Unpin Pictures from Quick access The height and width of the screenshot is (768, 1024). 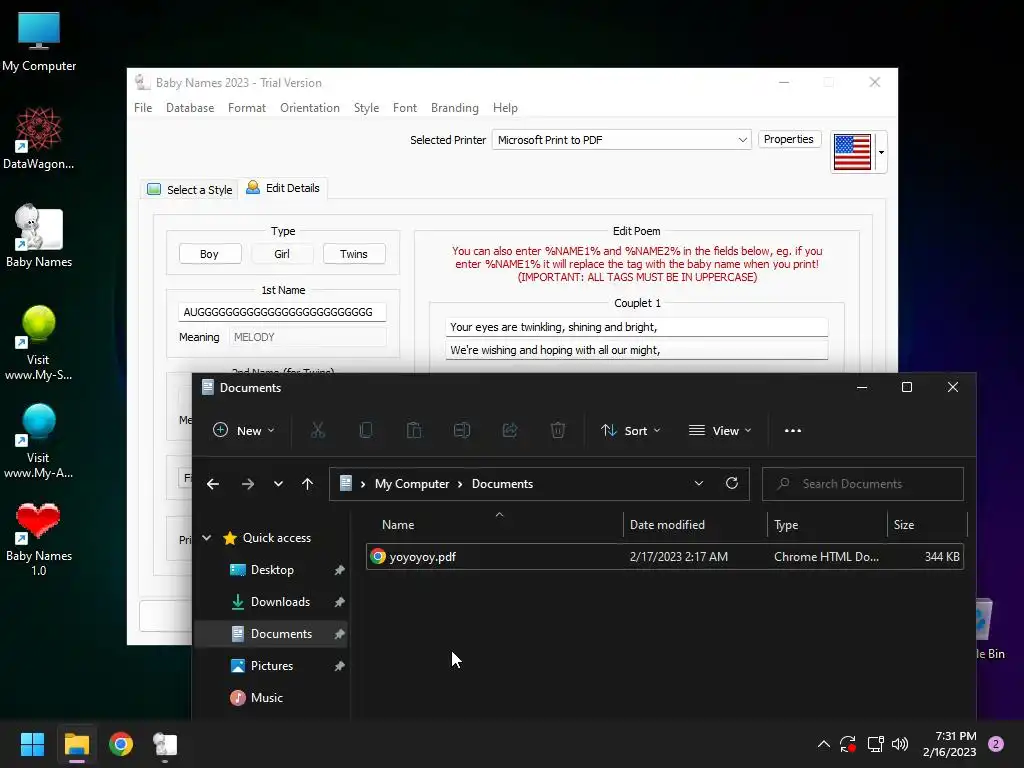340,666
